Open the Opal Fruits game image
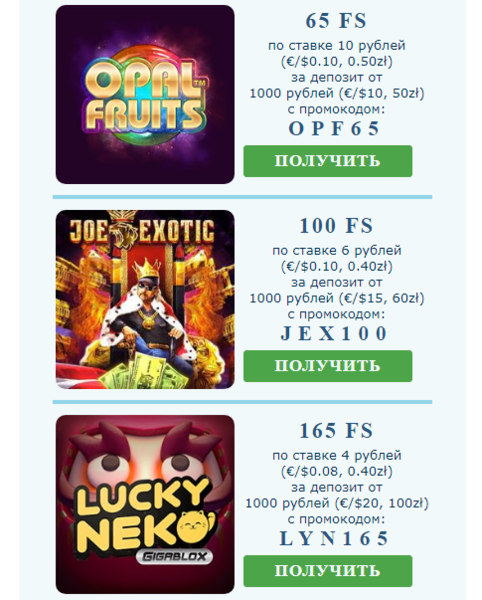 [145, 95]
